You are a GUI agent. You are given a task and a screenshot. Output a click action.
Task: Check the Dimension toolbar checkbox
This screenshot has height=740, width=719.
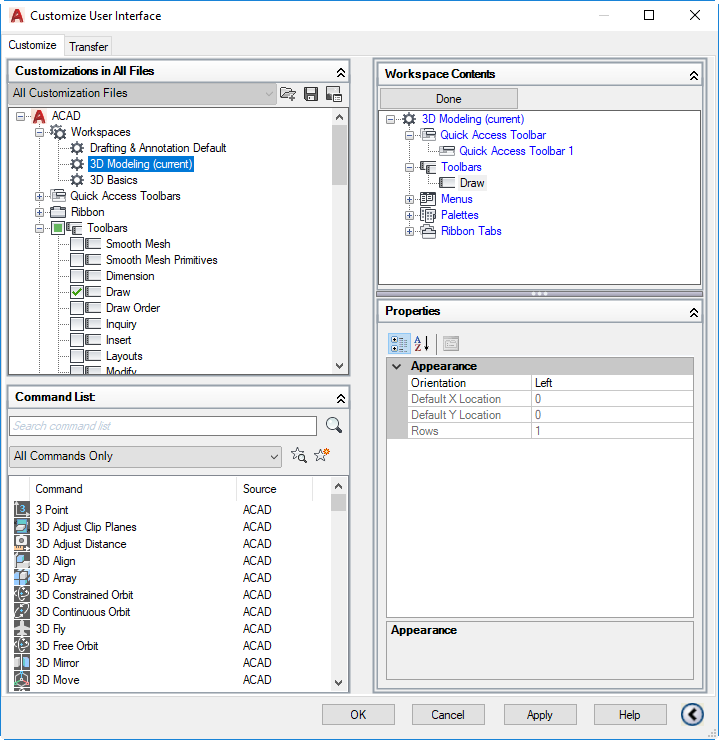coord(77,276)
